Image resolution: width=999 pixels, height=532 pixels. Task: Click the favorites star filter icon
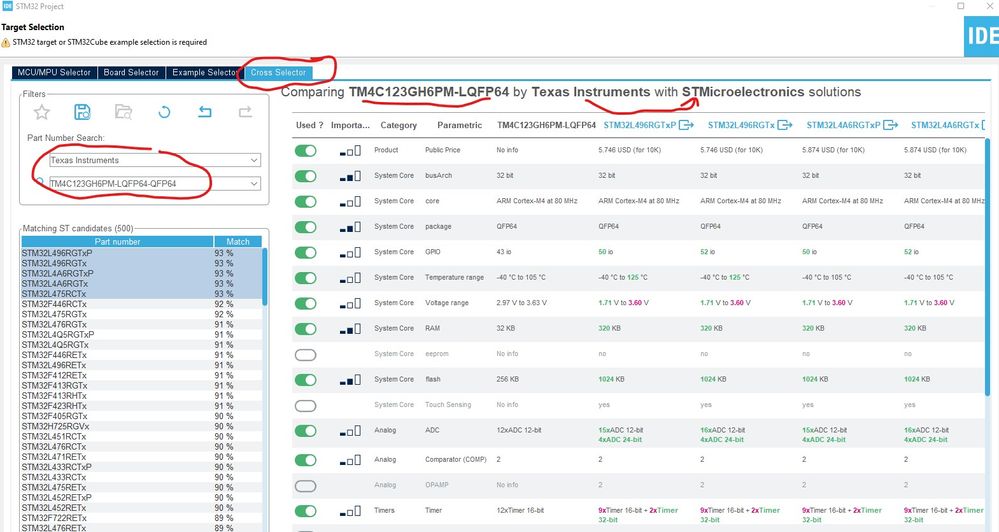42,112
